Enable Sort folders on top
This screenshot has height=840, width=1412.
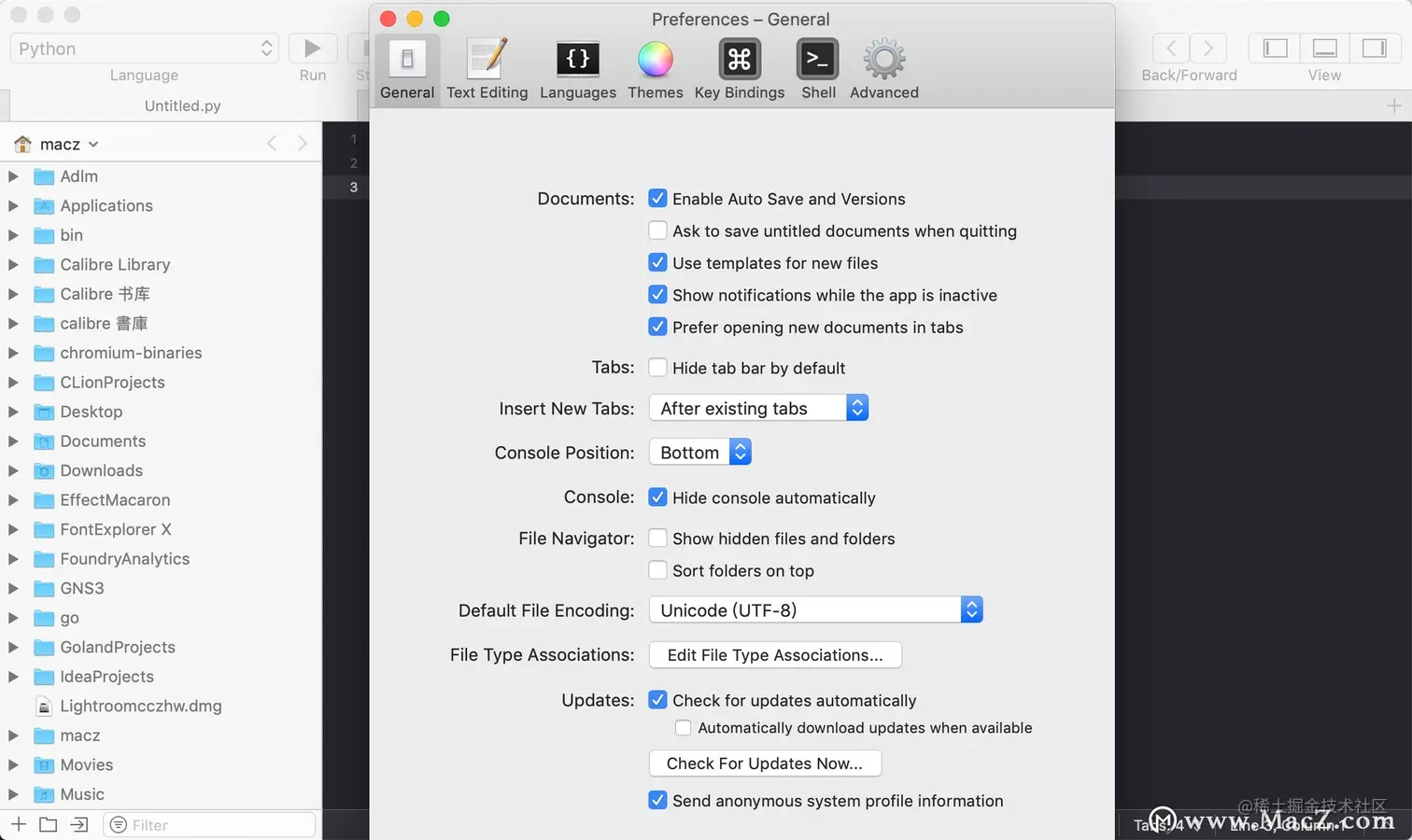pos(658,569)
